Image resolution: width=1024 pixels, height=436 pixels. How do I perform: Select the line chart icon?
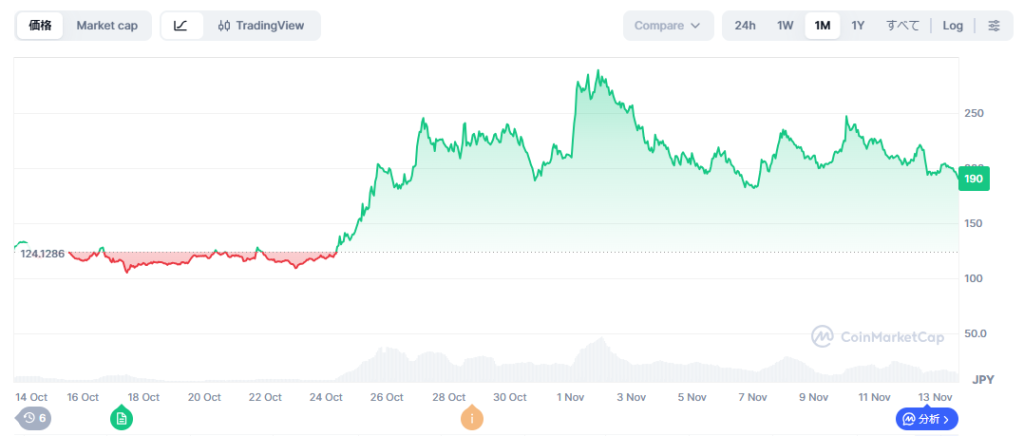(x=181, y=25)
